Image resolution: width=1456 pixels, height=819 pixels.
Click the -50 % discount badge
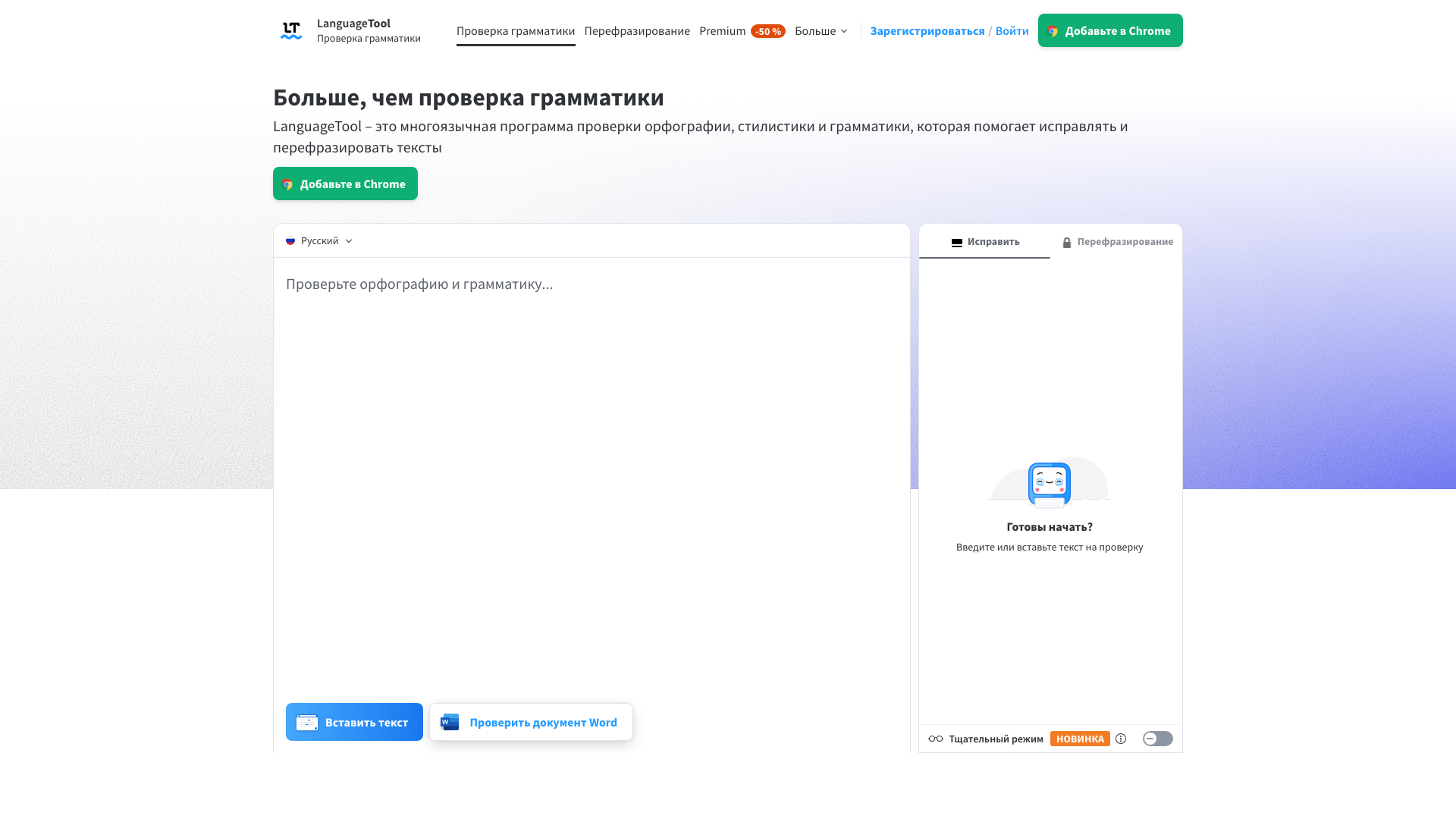768,31
